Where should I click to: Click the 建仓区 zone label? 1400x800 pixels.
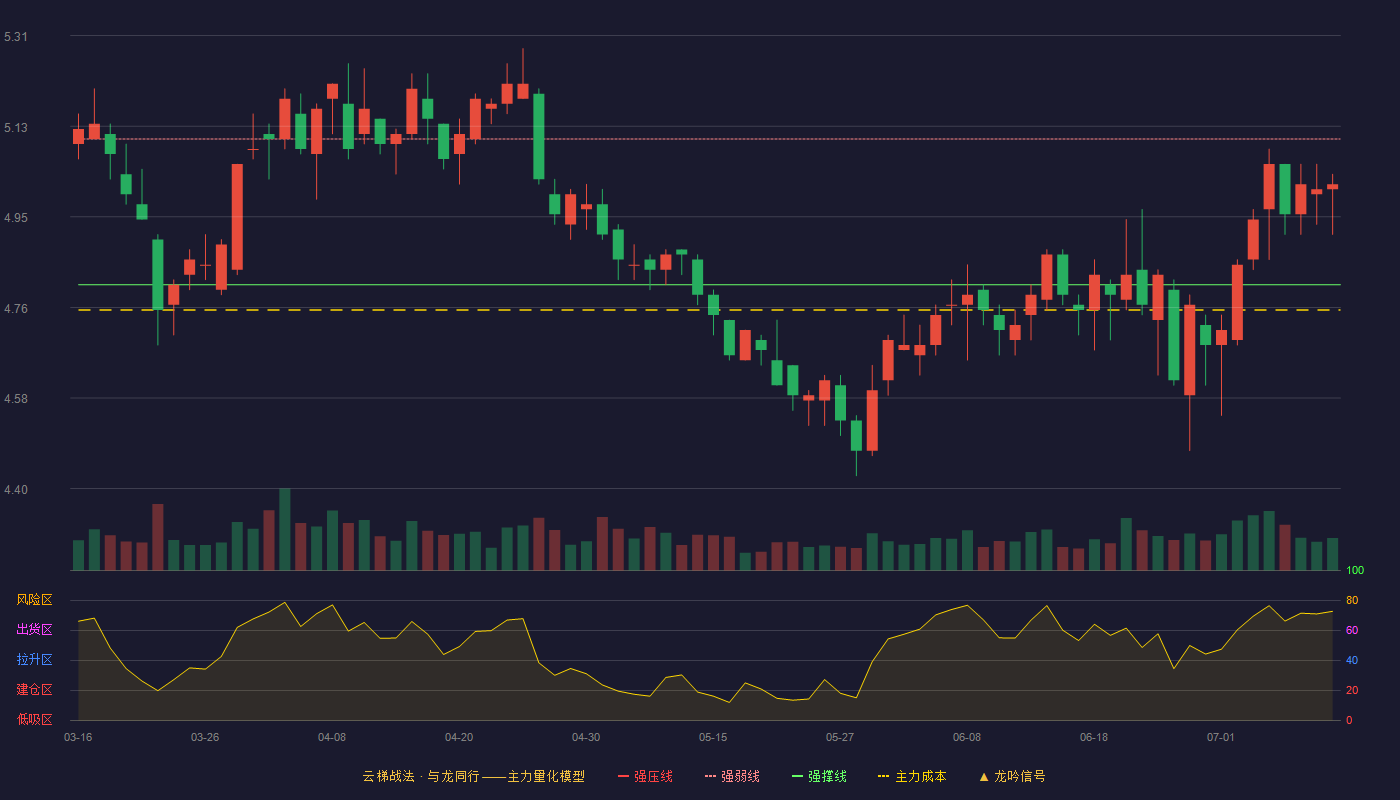34,690
